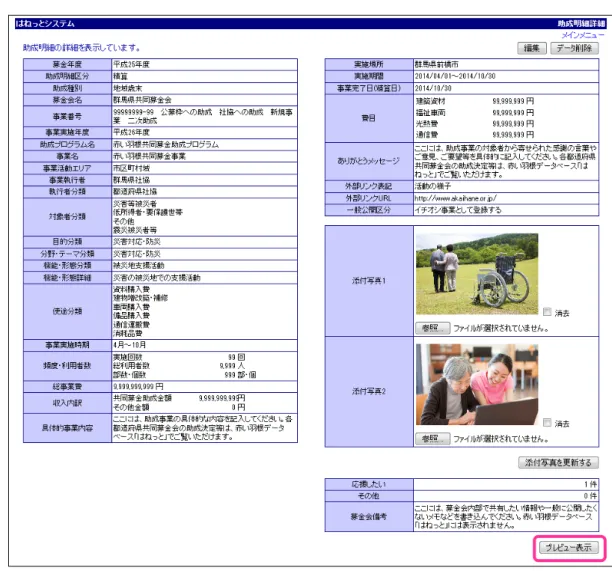Viewport: 612px width, 571px height.
Task: Click the wheelchair photo thumbnail (添付写真1)
Action: click(x=477, y=274)
